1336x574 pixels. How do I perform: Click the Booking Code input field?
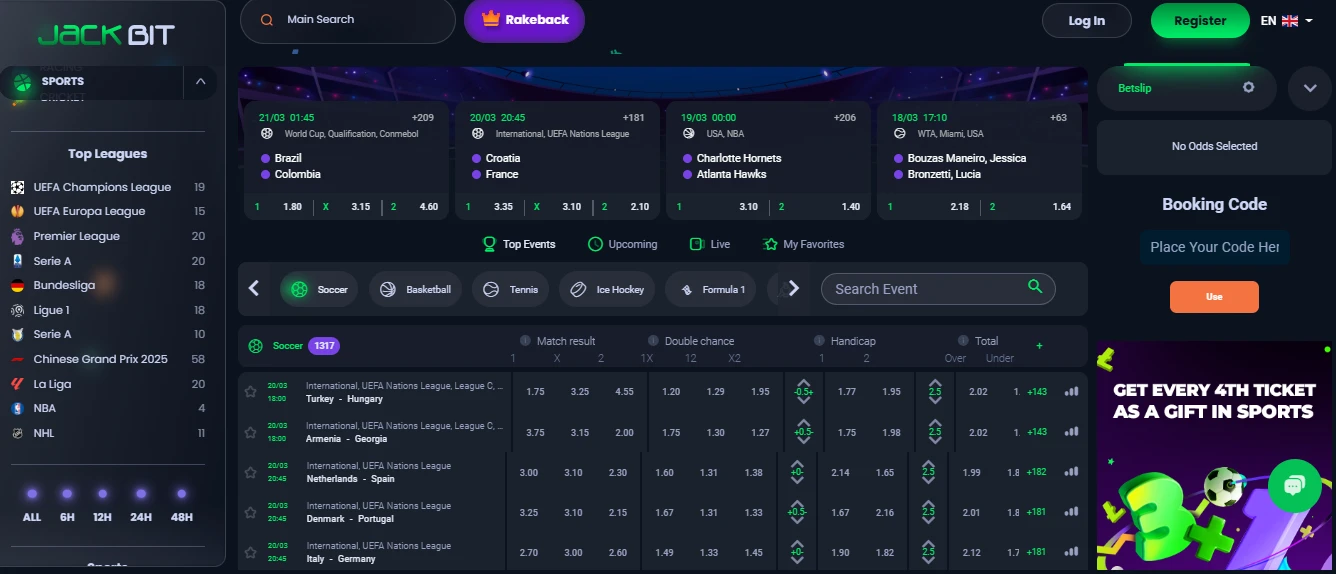coord(1214,247)
